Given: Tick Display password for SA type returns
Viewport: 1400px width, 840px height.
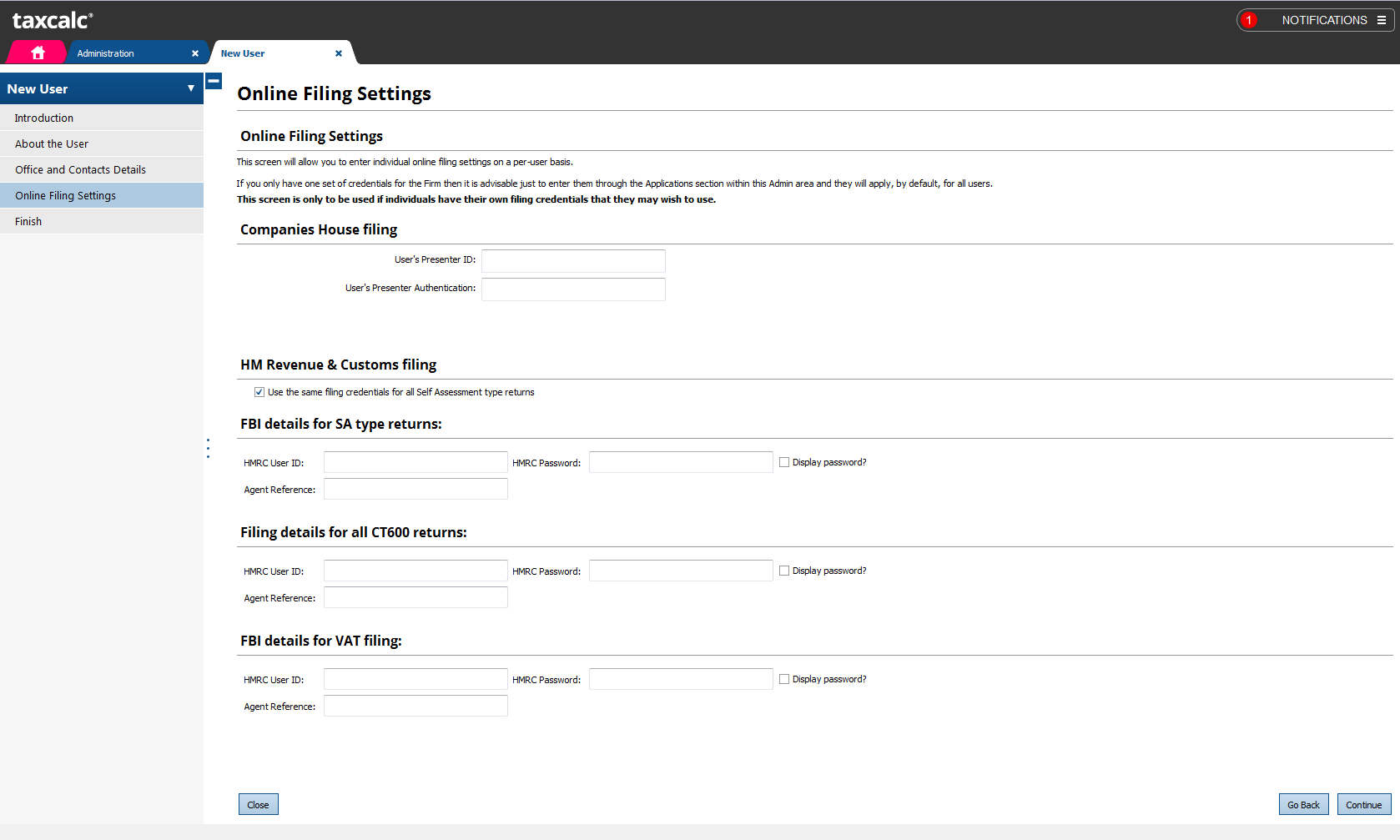Looking at the screenshot, I should [x=784, y=462].
